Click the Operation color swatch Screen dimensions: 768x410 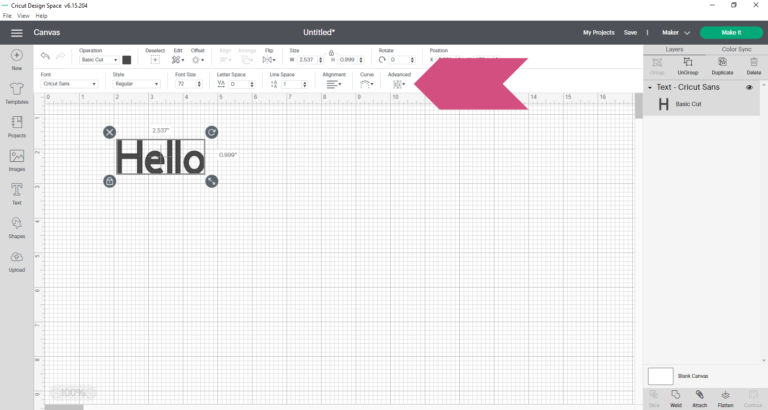point(127,60)
